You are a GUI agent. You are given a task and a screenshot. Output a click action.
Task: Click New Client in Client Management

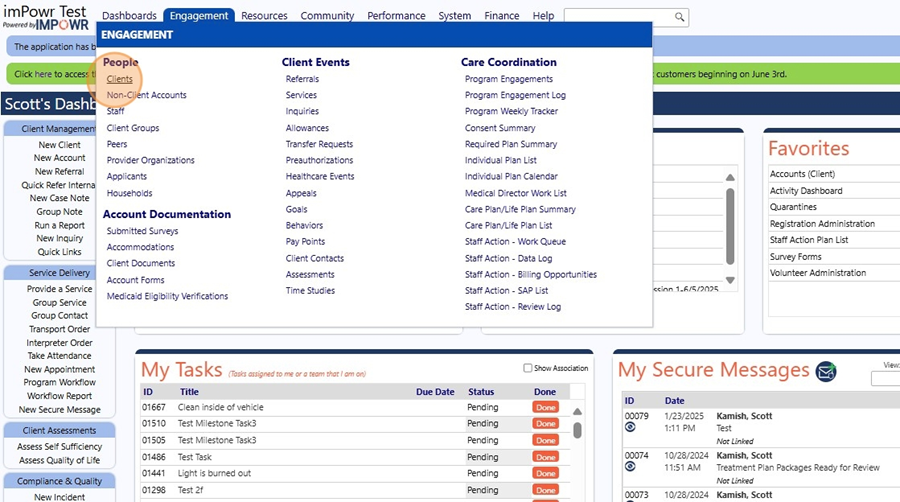pos(59,145)
